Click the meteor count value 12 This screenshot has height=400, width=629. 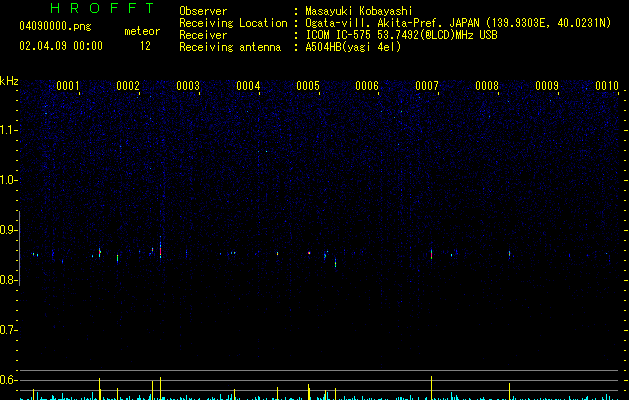pyautogui.click(x=145, y=46)
